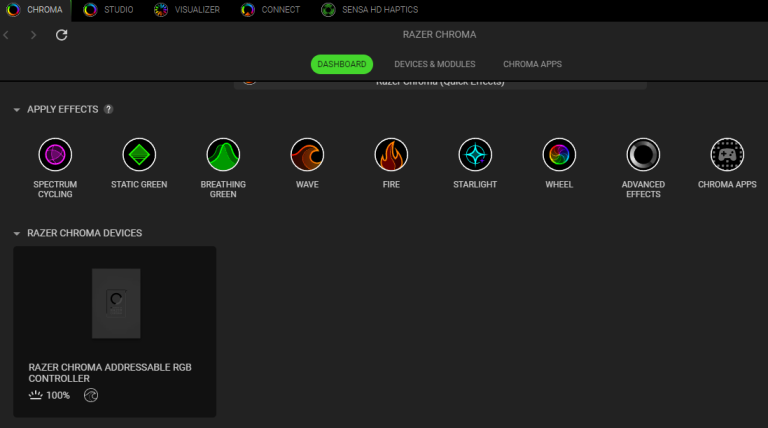Apply the Wheel lighting effect
768x428 pixels.
pyautogui.click(x=559, y=155)
